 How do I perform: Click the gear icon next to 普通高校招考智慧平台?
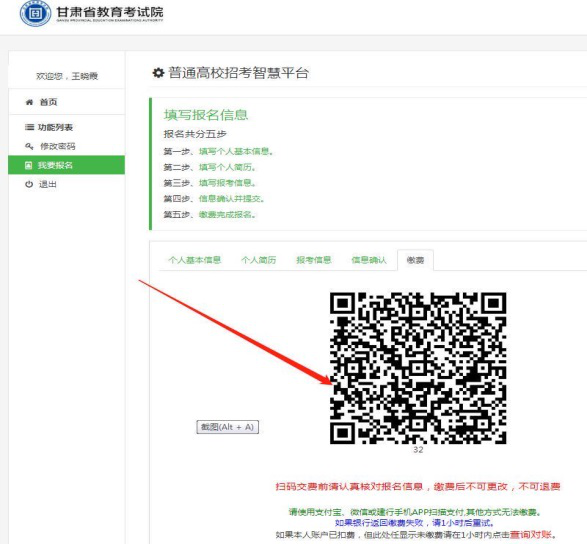(158, 73)
